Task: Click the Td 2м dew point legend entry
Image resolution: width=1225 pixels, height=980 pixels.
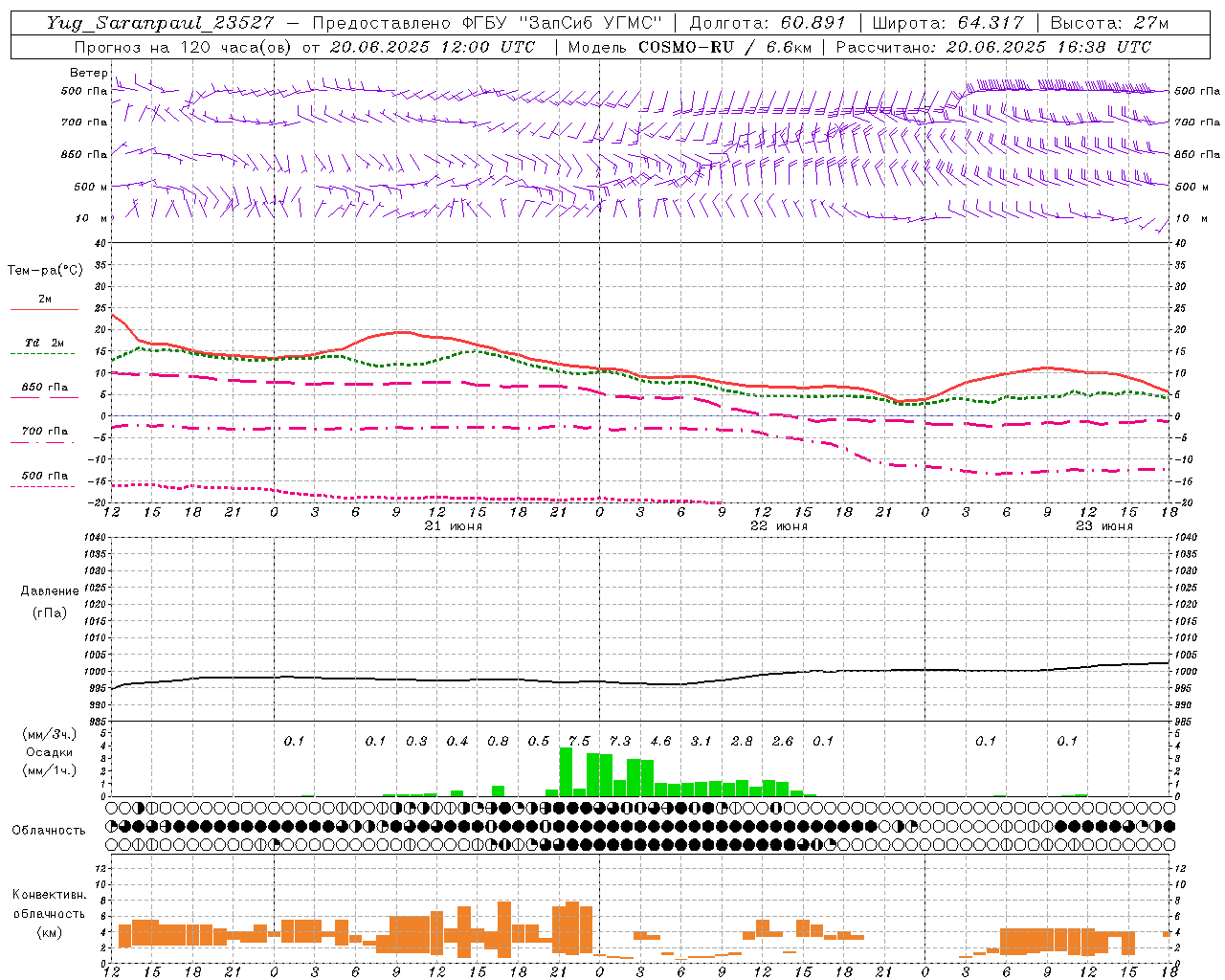Action: [x=44, y=343]
